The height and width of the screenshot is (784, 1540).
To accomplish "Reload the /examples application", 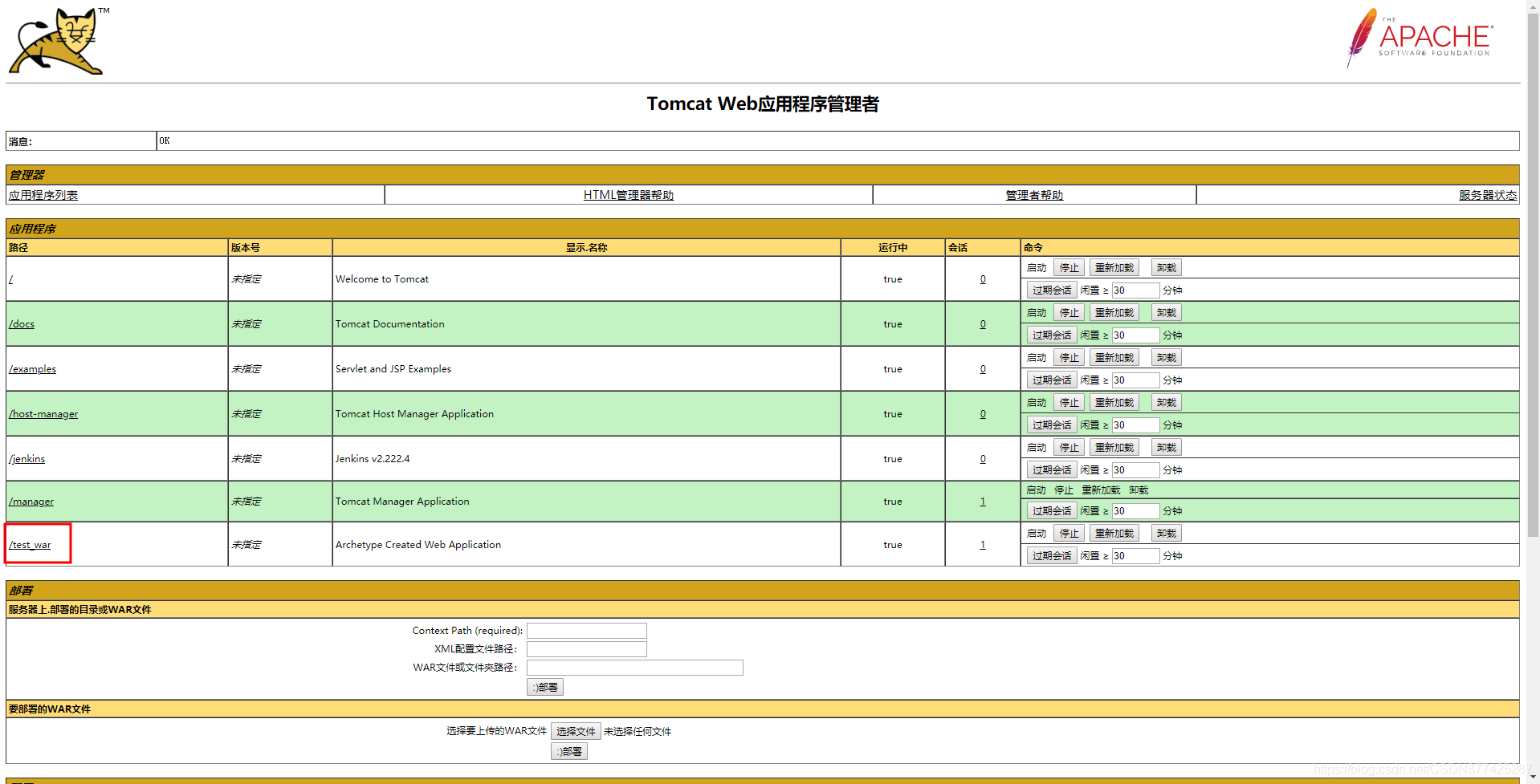I will click(1114, 358).
